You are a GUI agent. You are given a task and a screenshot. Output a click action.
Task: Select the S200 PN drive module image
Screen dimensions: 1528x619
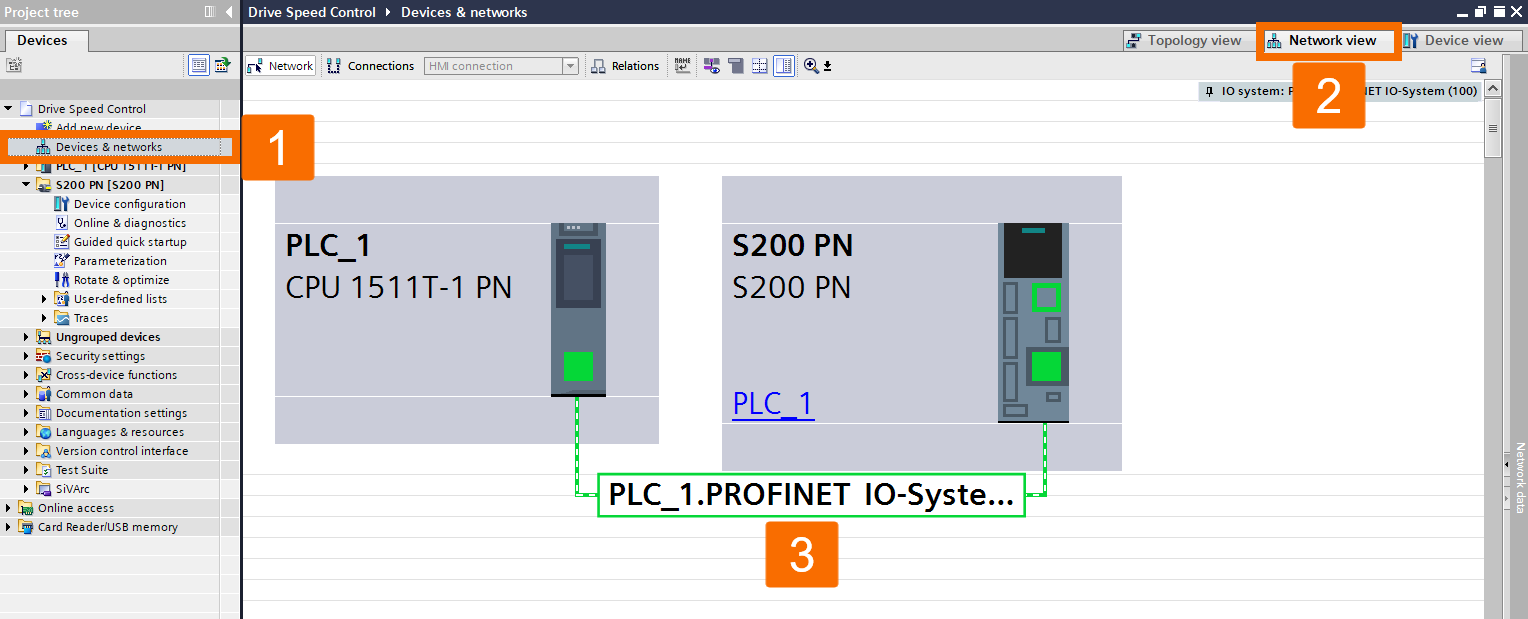pos(1033,322)
